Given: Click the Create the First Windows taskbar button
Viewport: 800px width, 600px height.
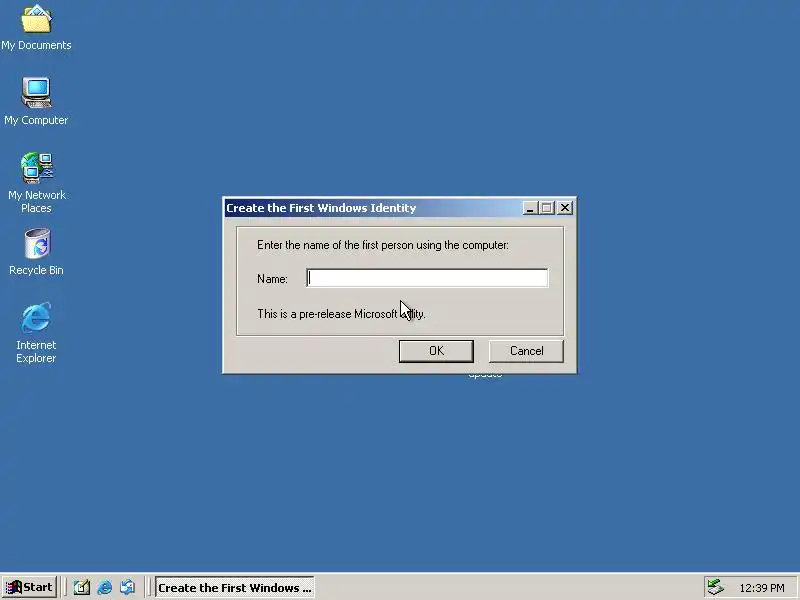Looking at the screenshot, I should (x=234, y=587).
